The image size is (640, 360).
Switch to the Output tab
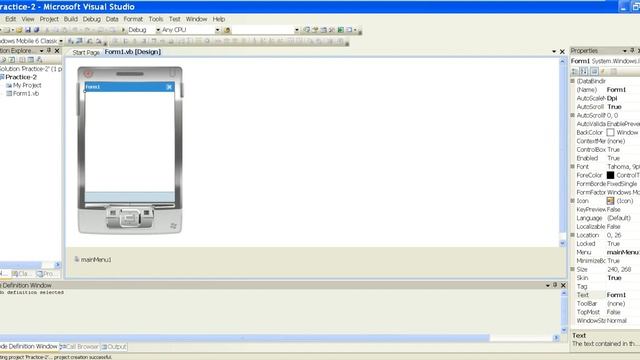click(114, 347)
